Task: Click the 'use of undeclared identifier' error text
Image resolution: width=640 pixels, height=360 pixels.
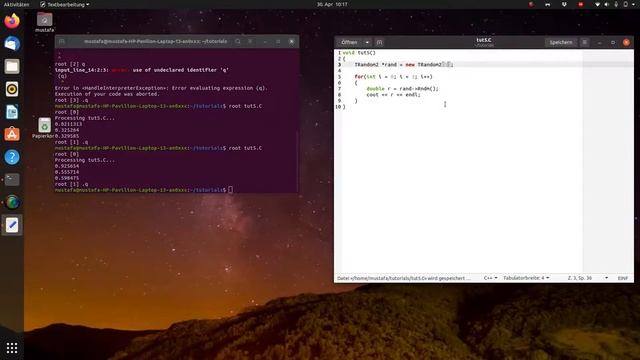Action: coord(180,70)
